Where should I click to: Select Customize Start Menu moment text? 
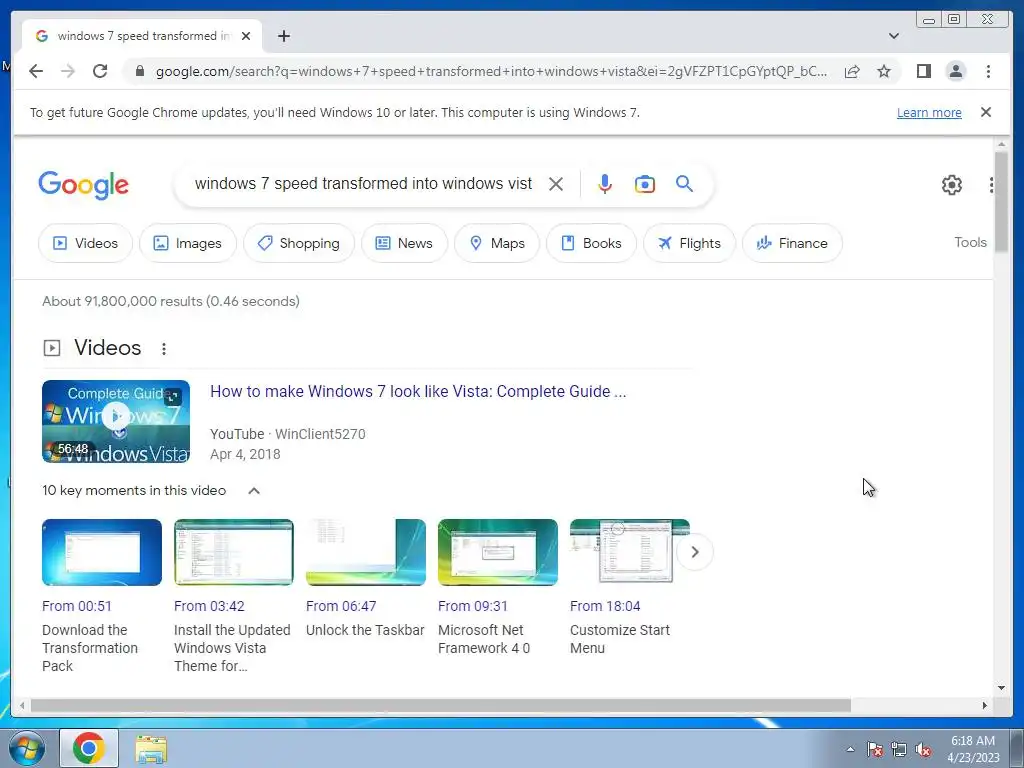coord(620,639)
